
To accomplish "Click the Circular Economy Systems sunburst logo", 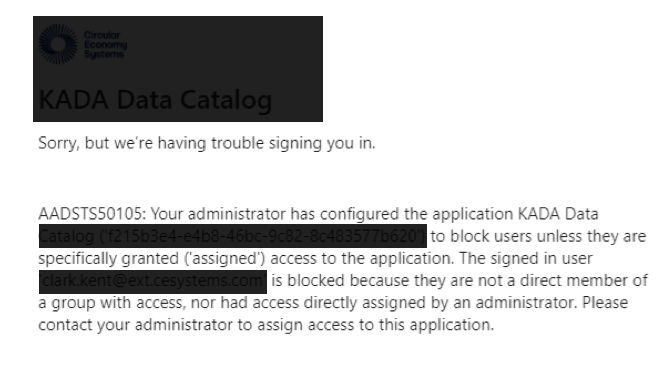I will tap(58, 44).
